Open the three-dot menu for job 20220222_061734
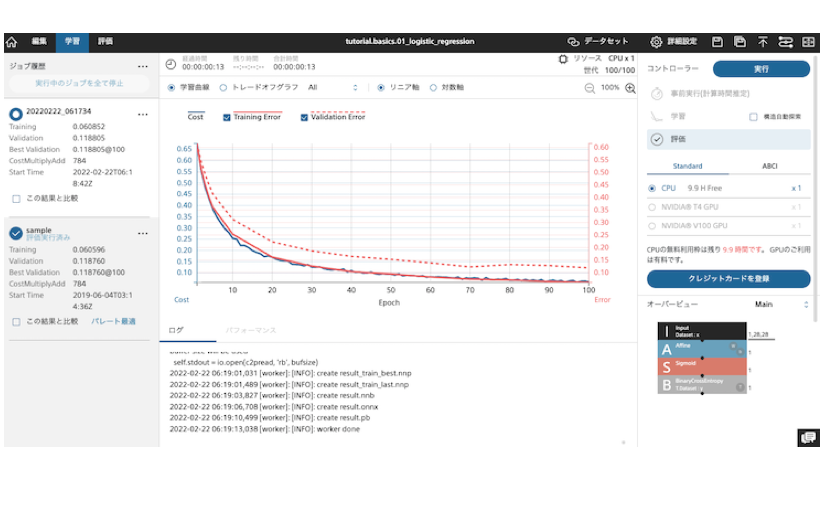Image resolution: width=825 pixels, height=510 pixels. 143,114
